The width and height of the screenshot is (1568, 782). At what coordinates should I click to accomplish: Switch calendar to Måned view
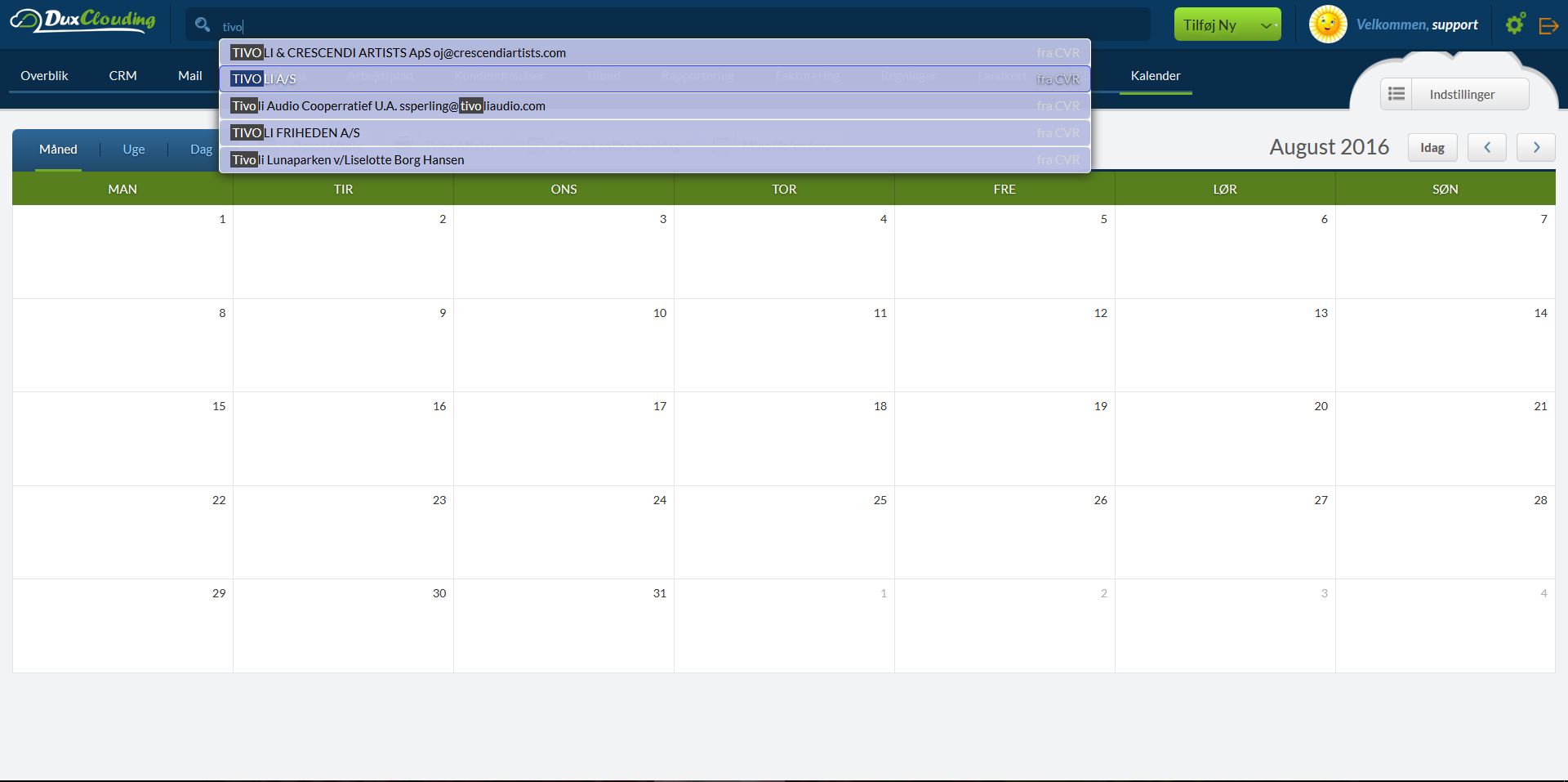(58, 150)
